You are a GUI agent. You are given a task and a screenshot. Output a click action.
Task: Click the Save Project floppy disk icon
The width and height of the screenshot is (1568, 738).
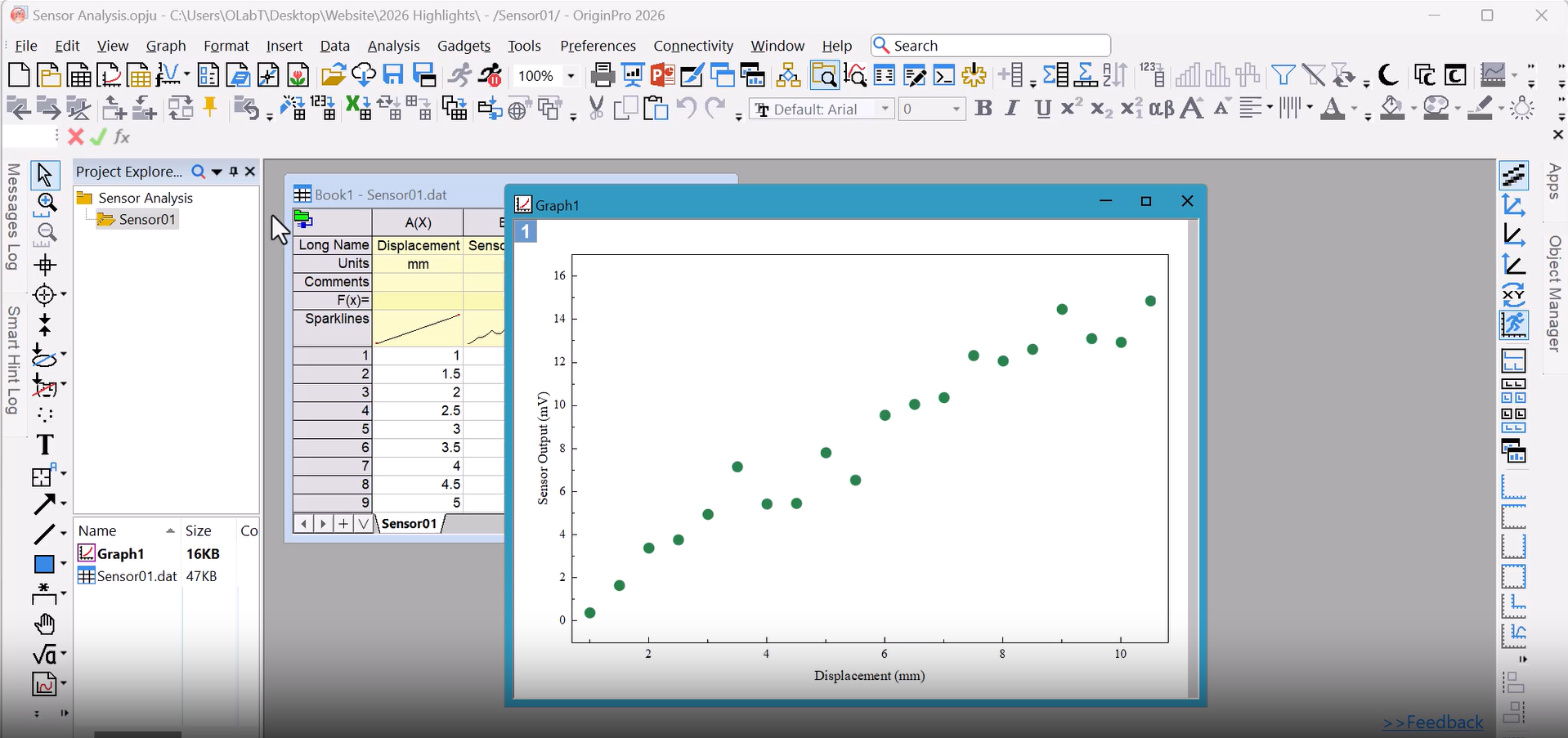click(393, 76)
